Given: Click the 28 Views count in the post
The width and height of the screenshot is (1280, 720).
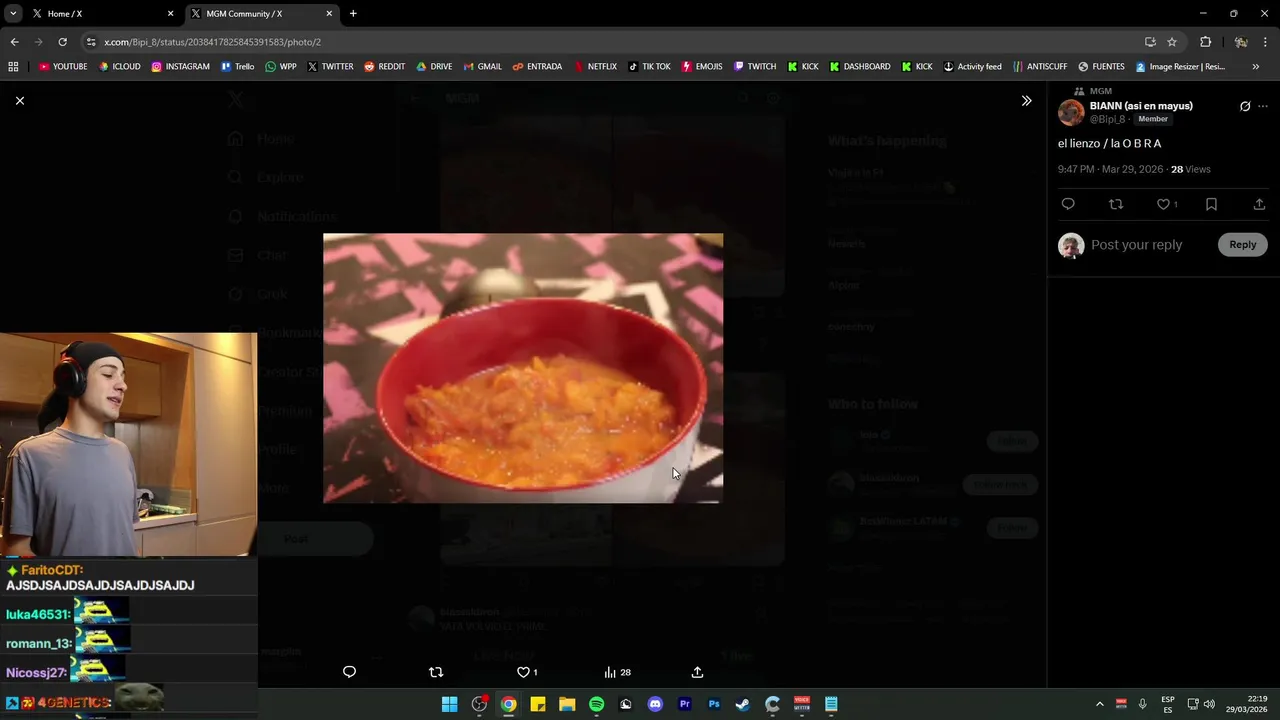Looking at the screenshot, I should pyautogui.click(x=1191, y=170).
